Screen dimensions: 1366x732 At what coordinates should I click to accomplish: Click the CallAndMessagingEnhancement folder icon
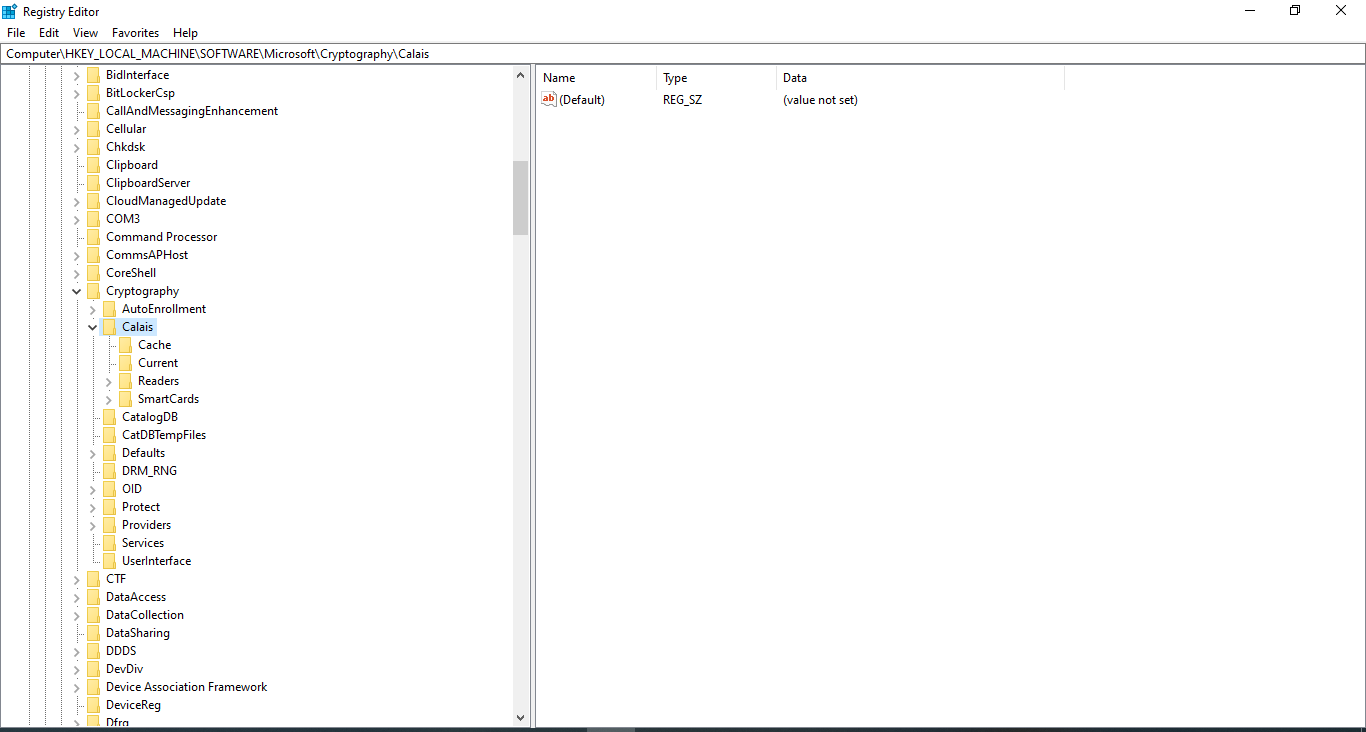(x=94, y=111)
